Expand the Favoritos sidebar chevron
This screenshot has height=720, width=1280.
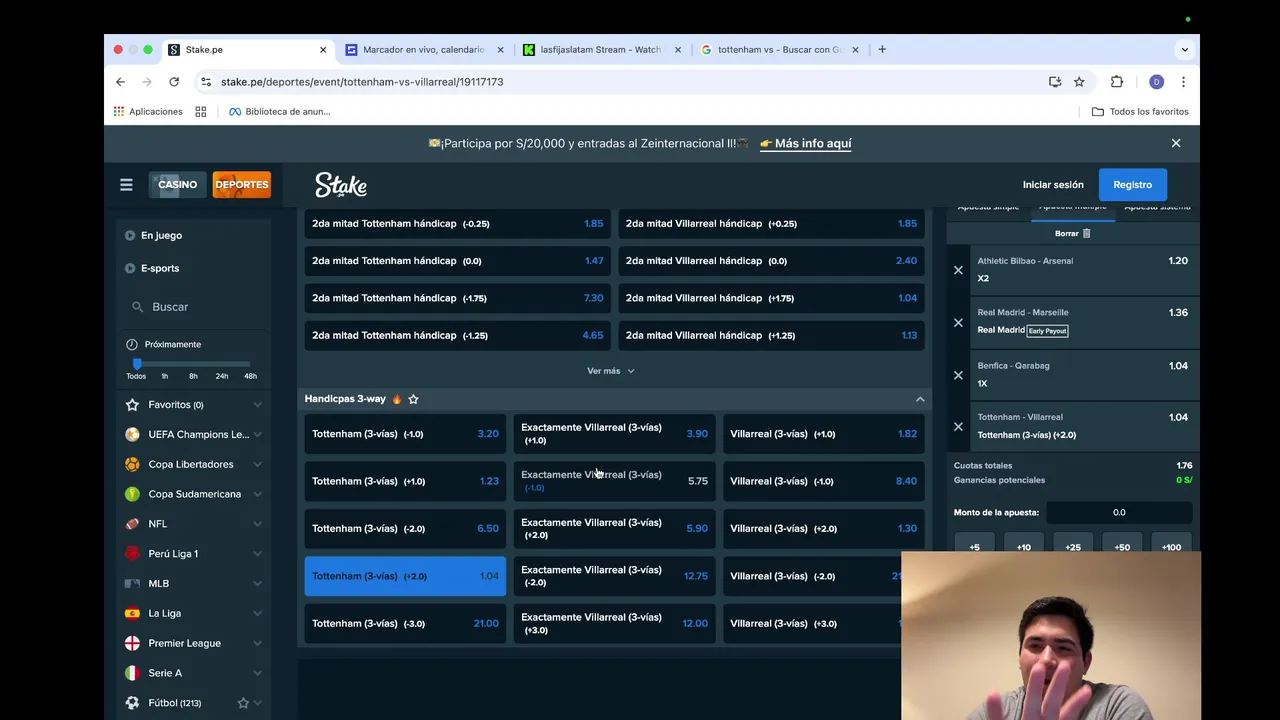[x=257, y=405]
